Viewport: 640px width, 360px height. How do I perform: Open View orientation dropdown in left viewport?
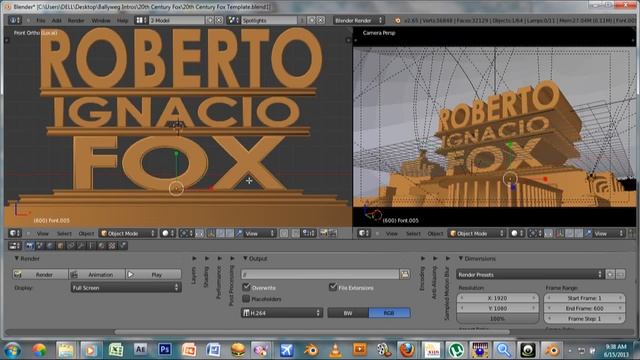pyautogui.click(x=260, y=233)
